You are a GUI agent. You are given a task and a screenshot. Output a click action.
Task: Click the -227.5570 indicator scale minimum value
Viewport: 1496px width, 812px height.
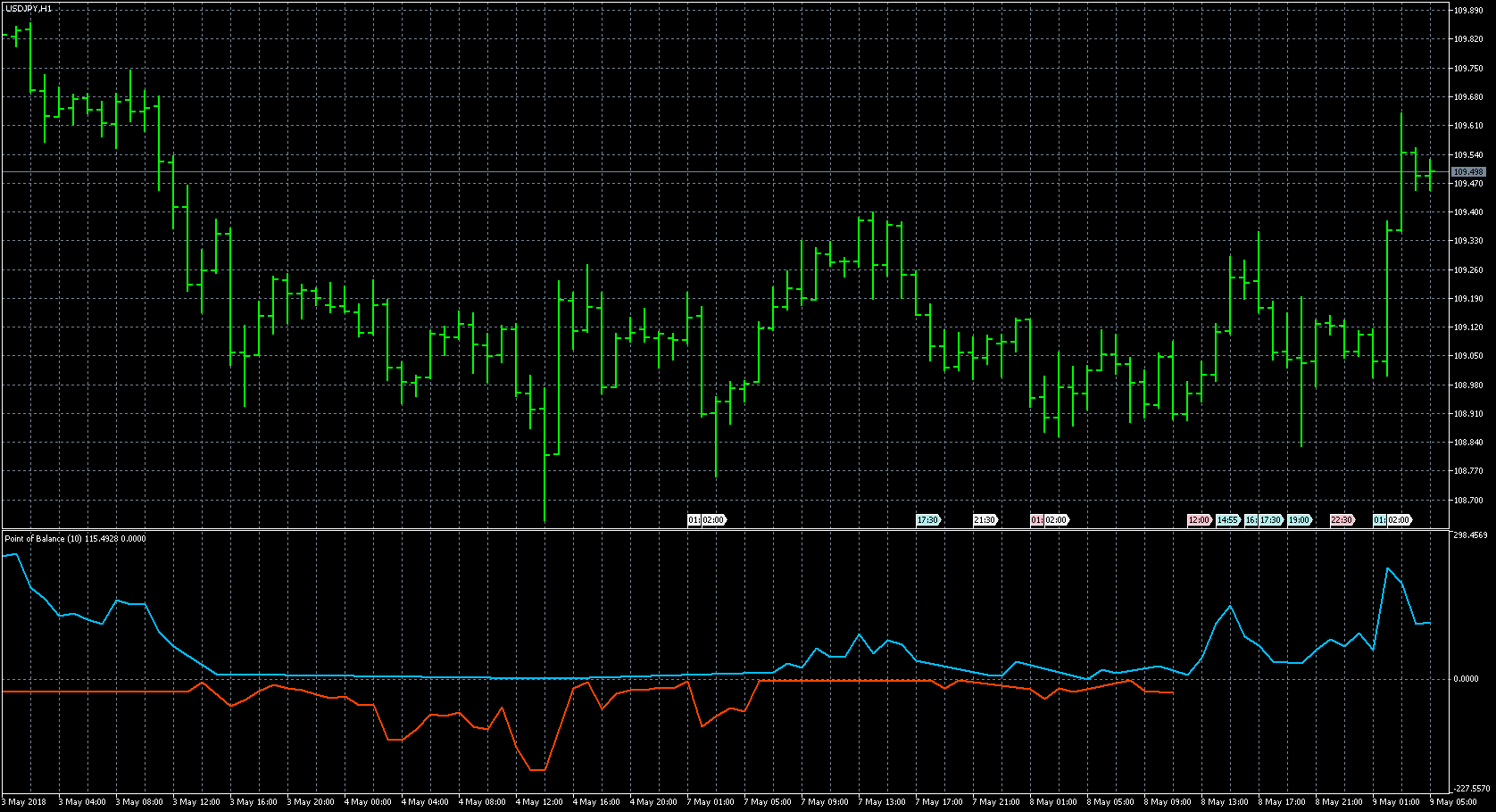coord(1471,789)
